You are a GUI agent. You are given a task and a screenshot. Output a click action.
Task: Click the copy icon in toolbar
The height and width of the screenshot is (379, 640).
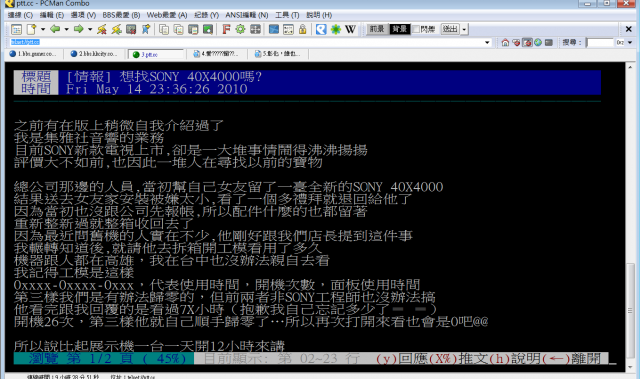(x=164, y=29)
